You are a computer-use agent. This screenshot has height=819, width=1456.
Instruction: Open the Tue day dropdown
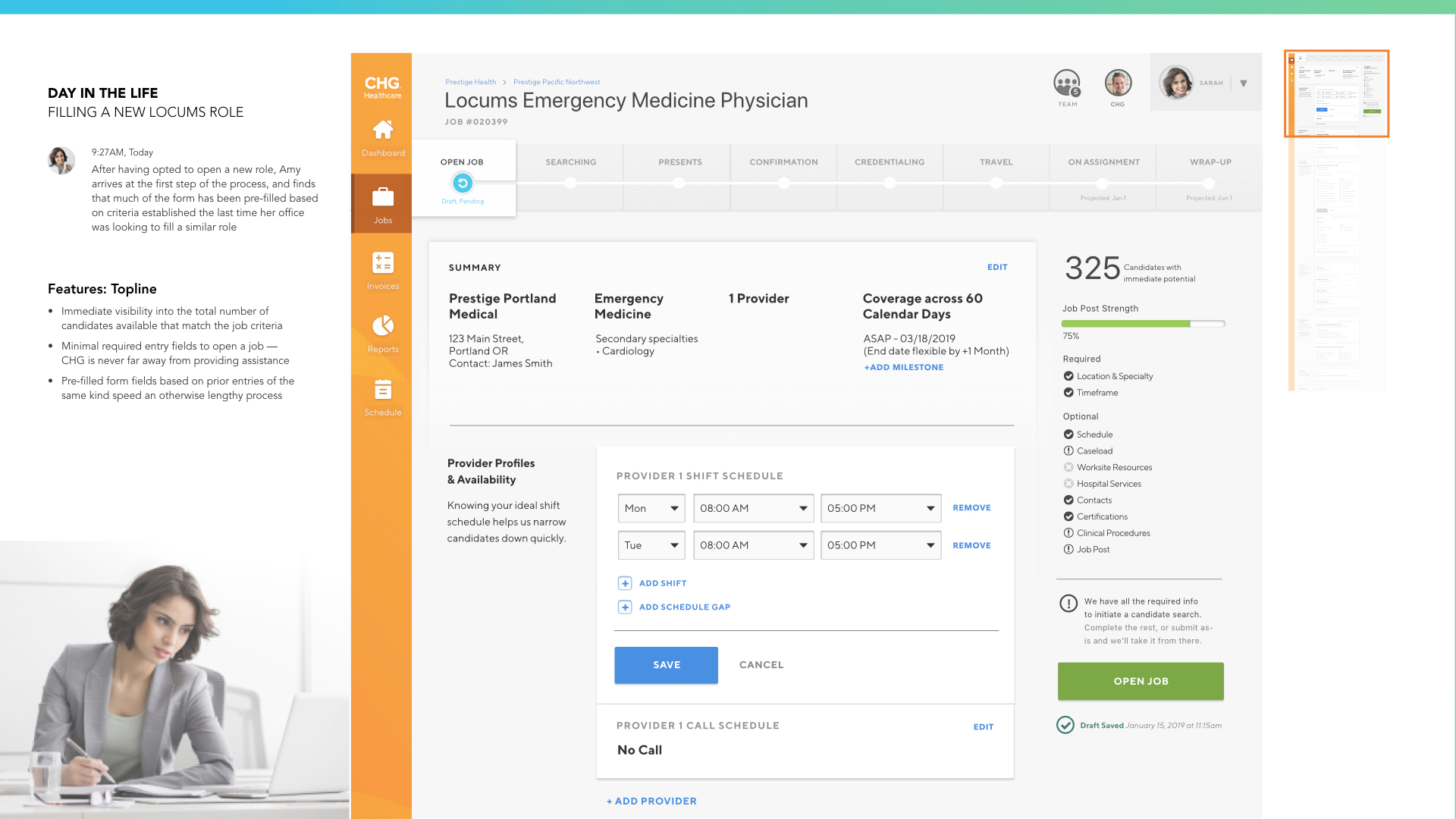(x=651, y=545)
